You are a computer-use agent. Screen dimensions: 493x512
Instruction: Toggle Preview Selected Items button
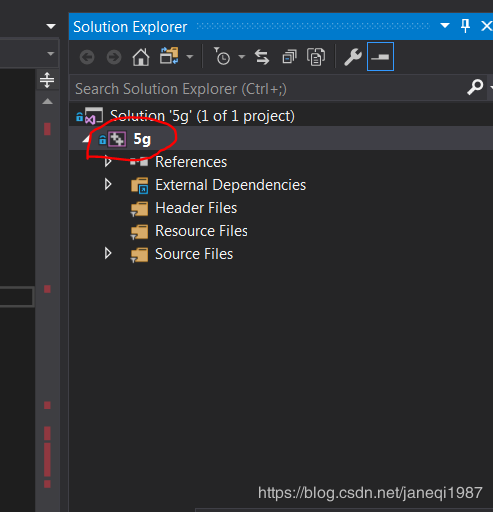point(380,57)
